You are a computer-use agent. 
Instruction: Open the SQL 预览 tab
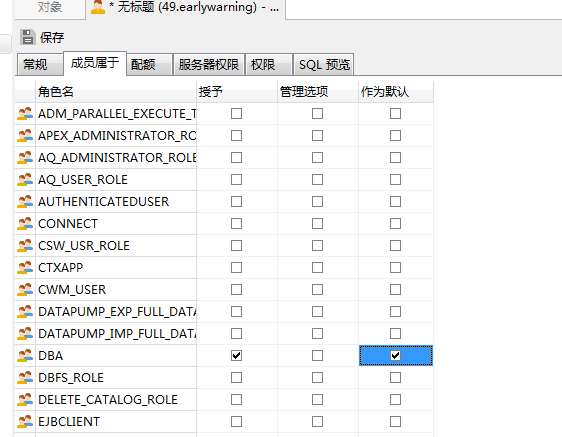[x=324, y=65]
